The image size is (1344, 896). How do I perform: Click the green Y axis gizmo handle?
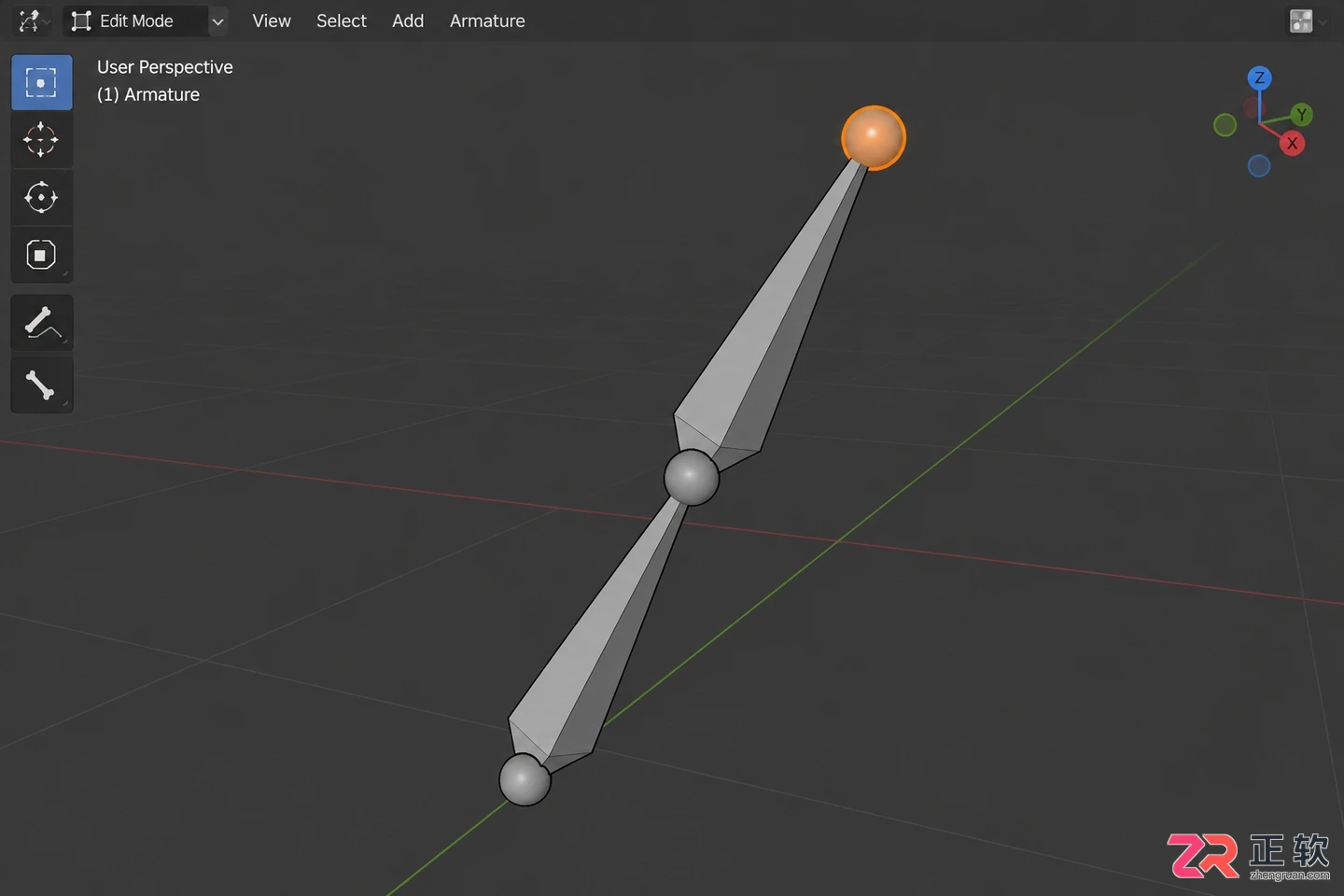pyautogui.click(x=1302, y=115)
